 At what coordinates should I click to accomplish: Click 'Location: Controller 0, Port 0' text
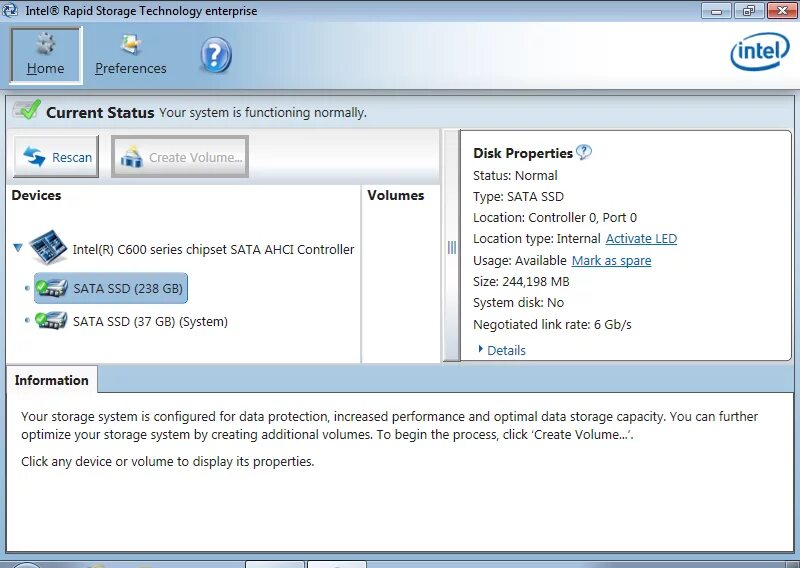[555, 218]
